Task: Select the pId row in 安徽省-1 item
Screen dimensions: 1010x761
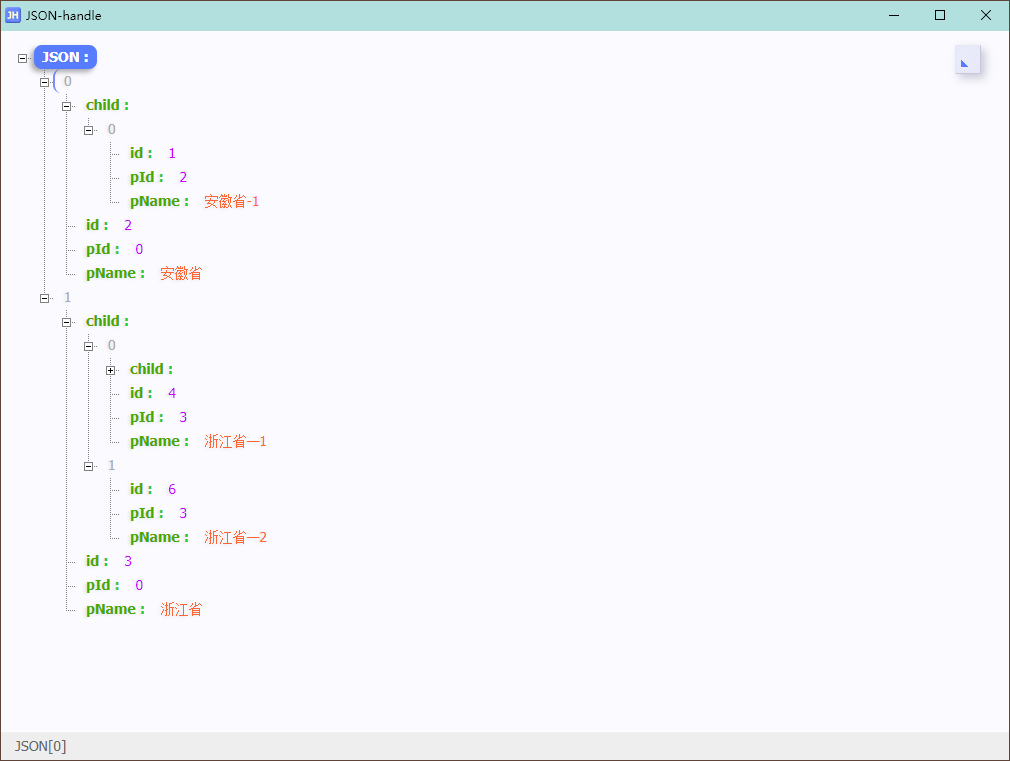Action: click(x=158, y=177)
